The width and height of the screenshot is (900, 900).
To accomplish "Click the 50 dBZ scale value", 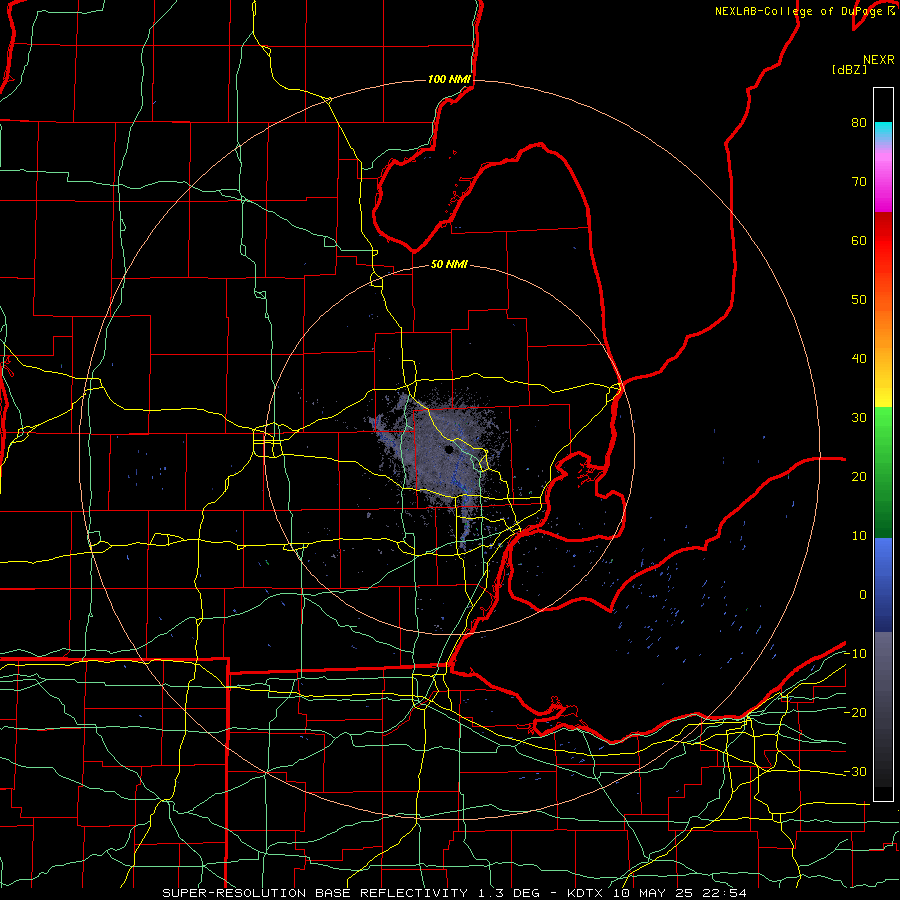I will coord(859,300).
